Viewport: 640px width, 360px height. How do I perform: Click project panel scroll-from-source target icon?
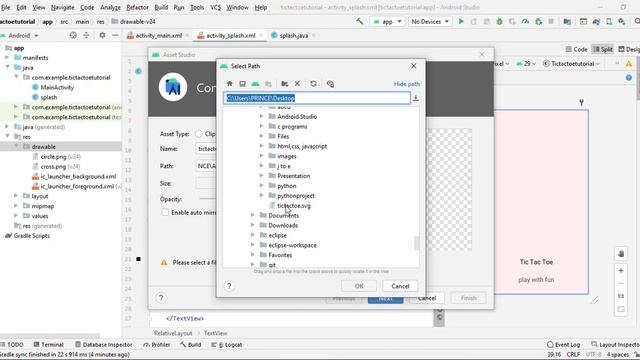73,36
